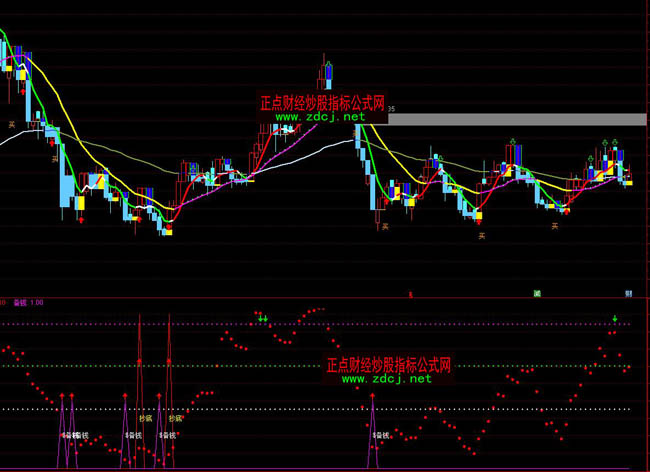Select the green marker on the bottom time axis
Screen dimensions: 650x472
click(x=537, y=293)
